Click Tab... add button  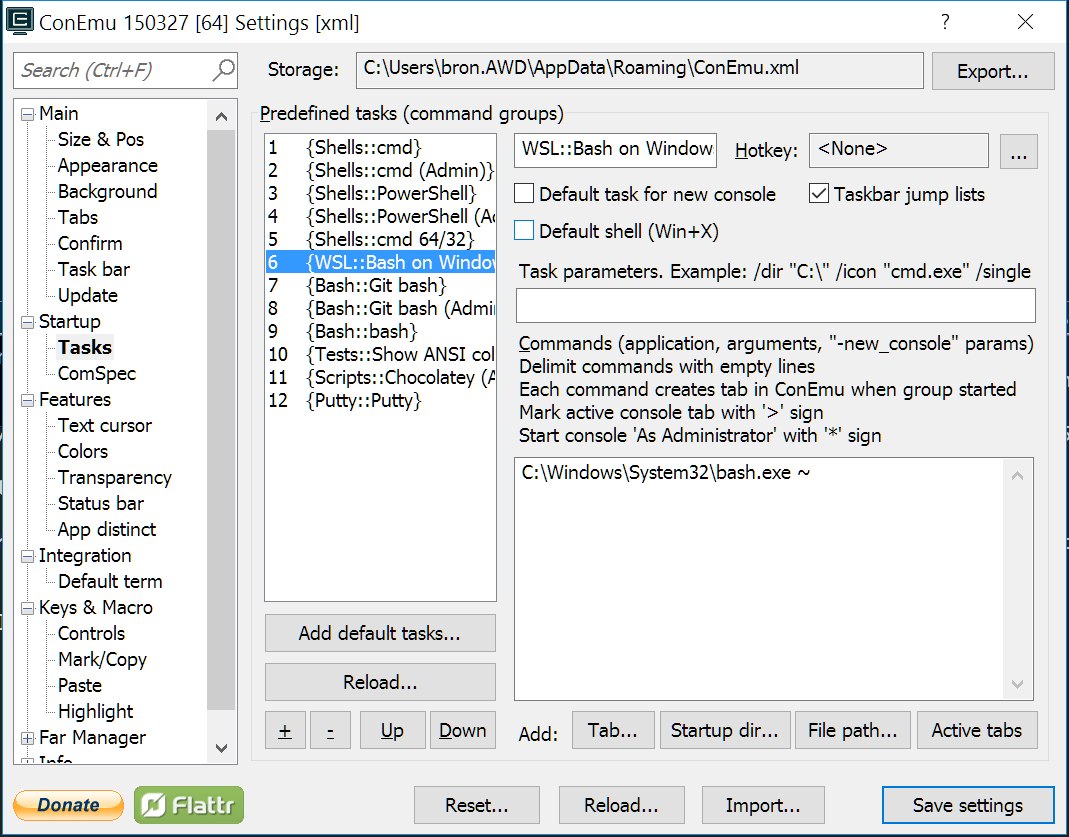[613, 731]
